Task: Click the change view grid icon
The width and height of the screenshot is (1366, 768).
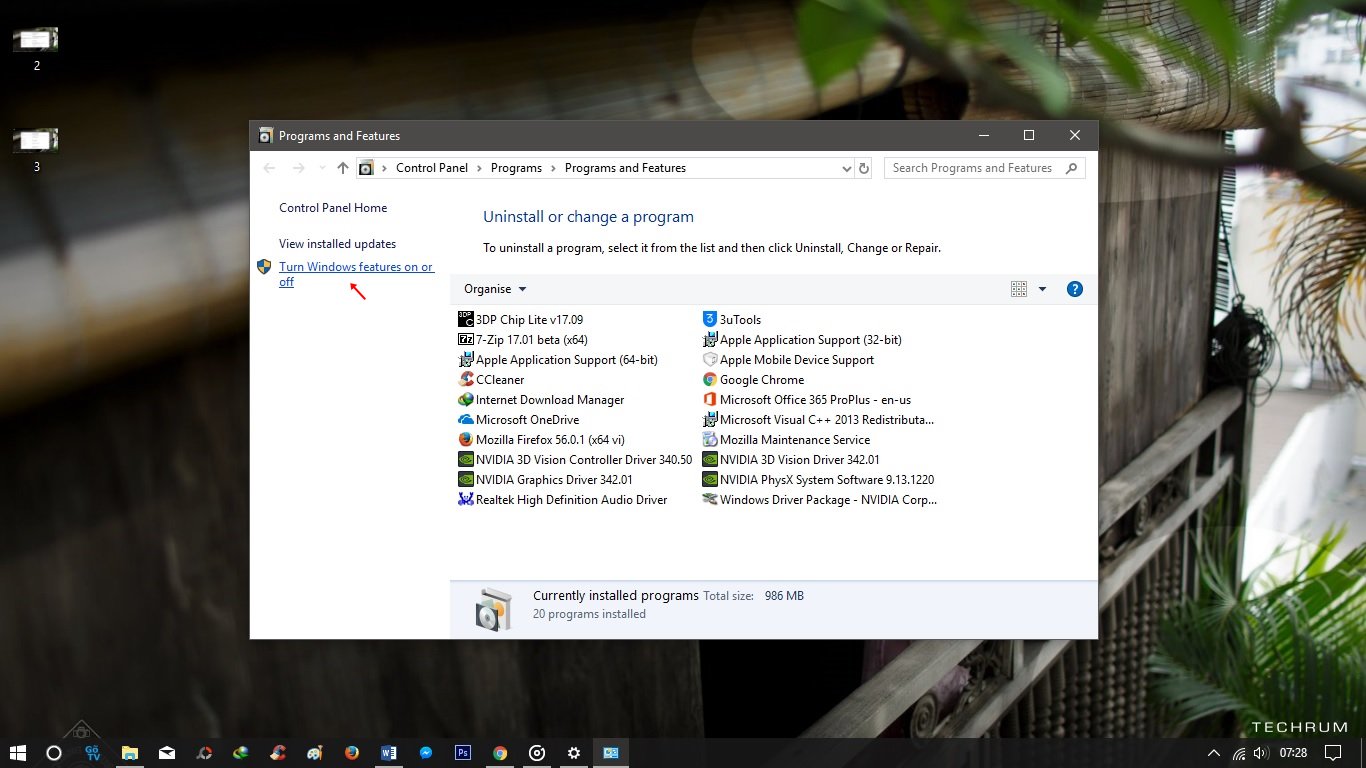Action: pos(1019,289)
